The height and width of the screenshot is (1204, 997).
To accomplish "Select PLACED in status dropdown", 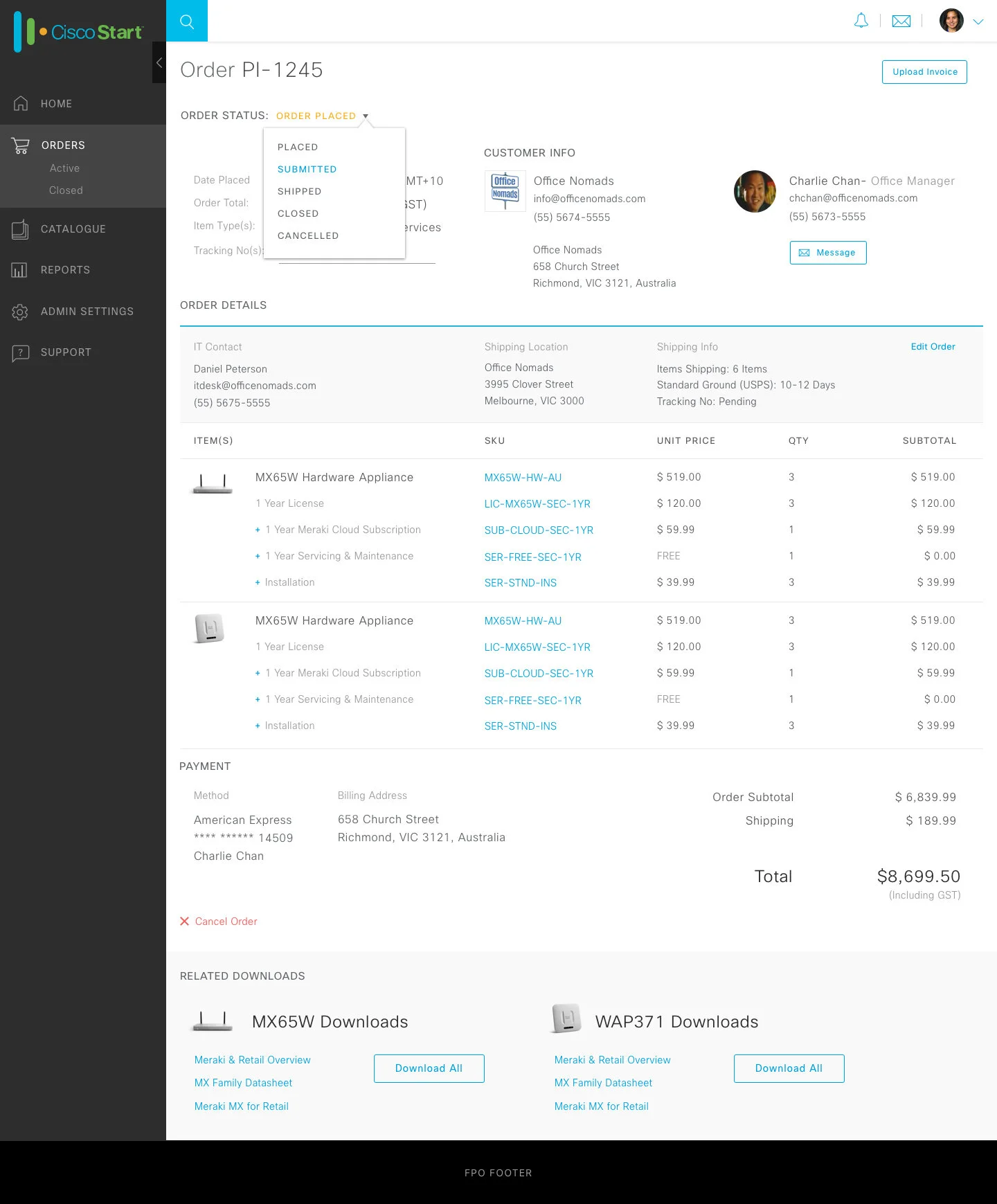I will point(298,147).
